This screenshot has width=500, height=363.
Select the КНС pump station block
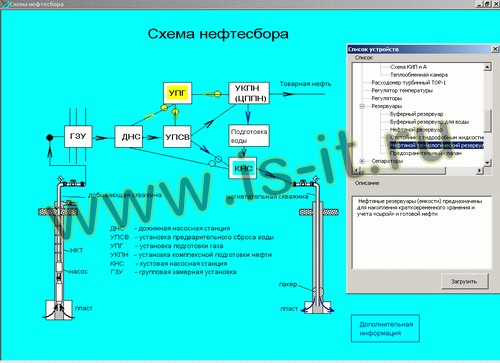(x=243, y=168)
